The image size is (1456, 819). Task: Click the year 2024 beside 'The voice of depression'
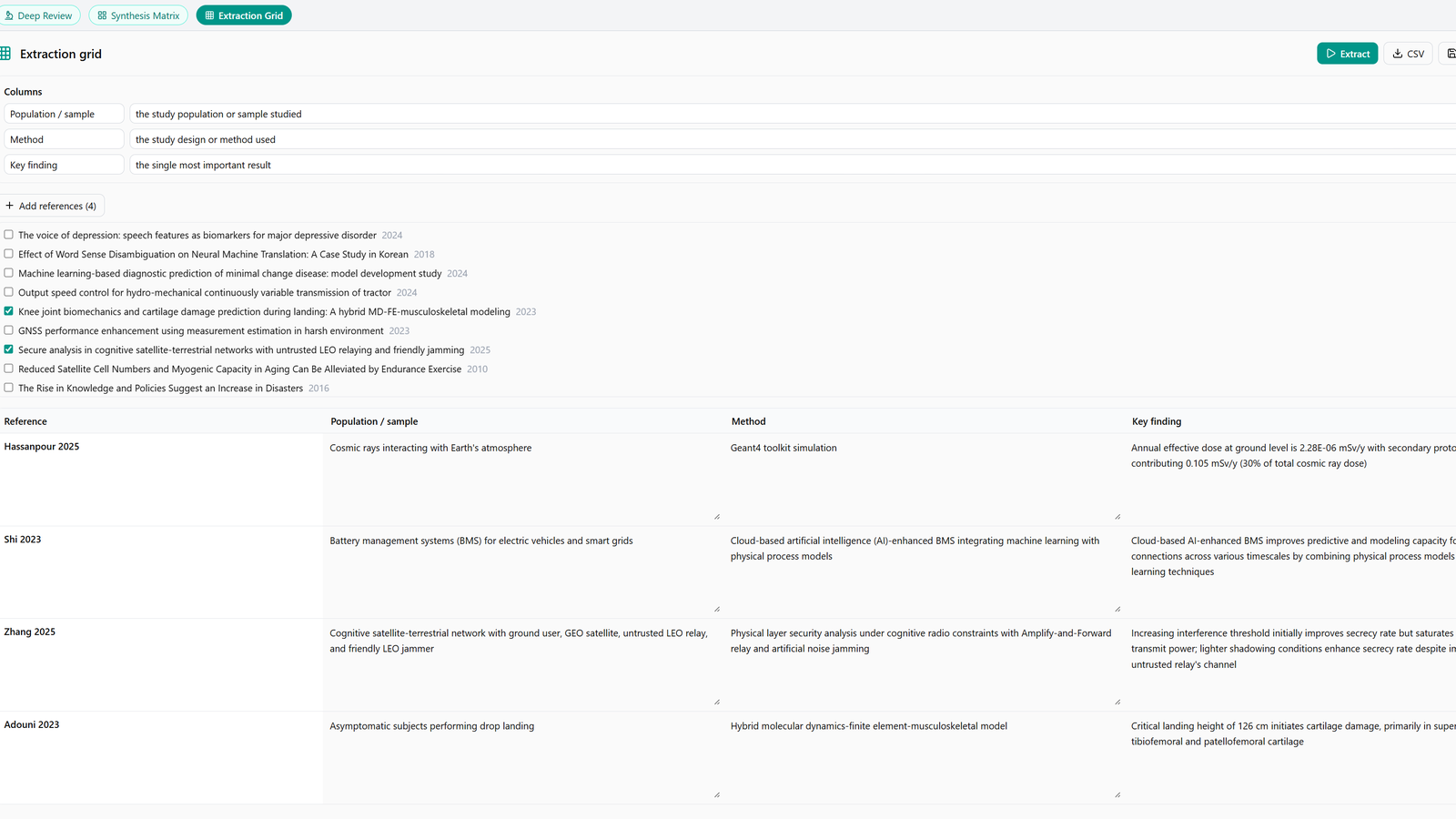(x=391, y=235)
